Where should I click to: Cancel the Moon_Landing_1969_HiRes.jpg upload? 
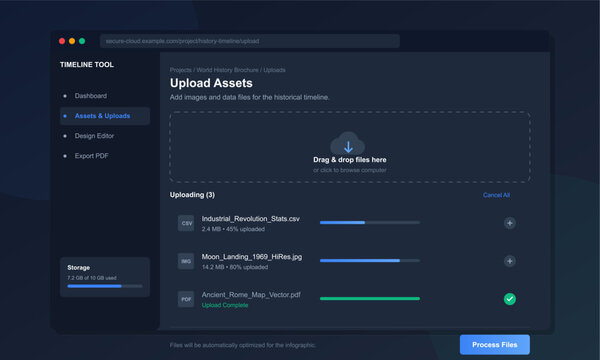[510, 261]
